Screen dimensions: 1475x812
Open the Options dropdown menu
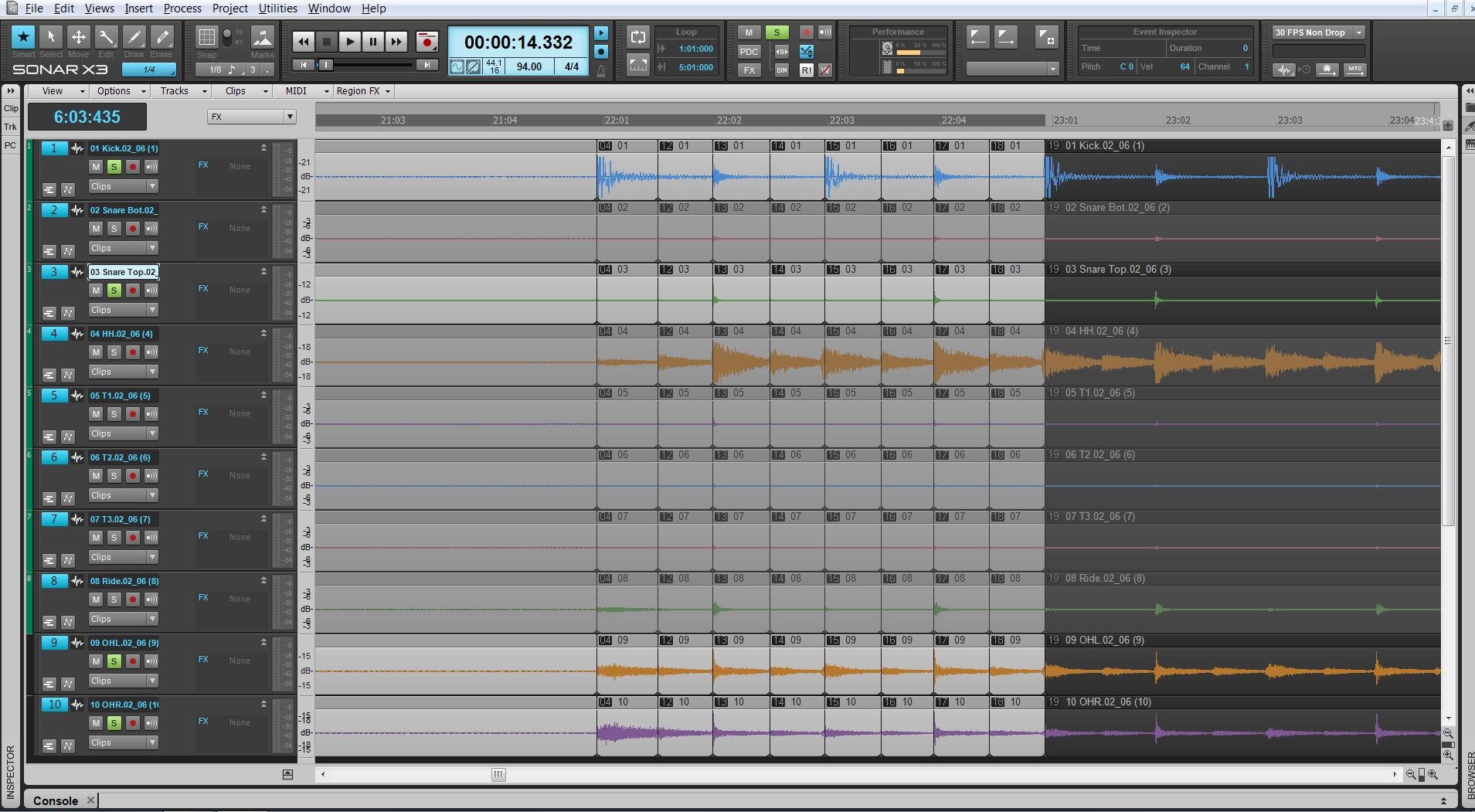(121, 91)
